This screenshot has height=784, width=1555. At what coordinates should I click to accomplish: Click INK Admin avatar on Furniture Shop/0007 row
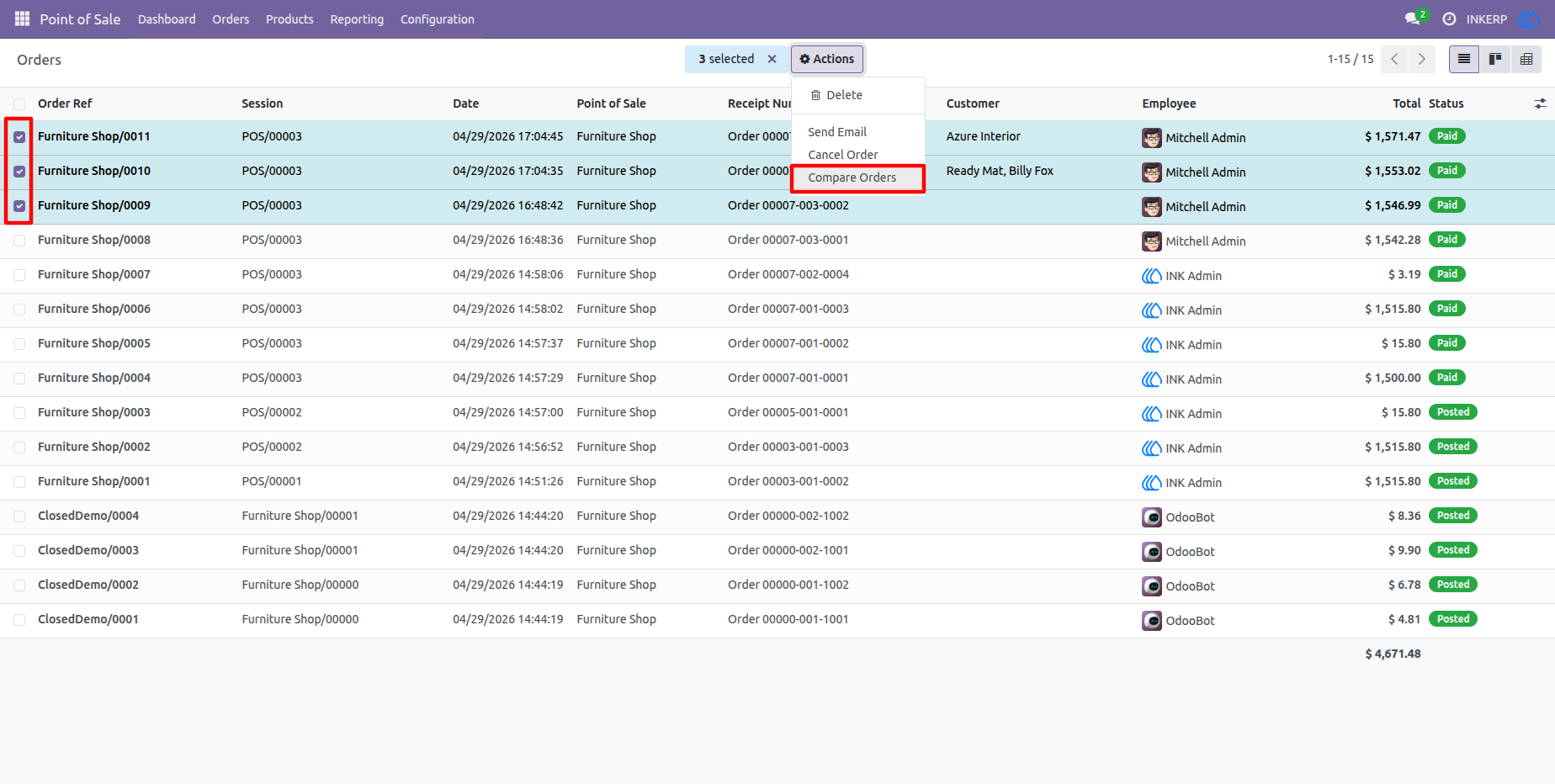(x=1152, y=276)
